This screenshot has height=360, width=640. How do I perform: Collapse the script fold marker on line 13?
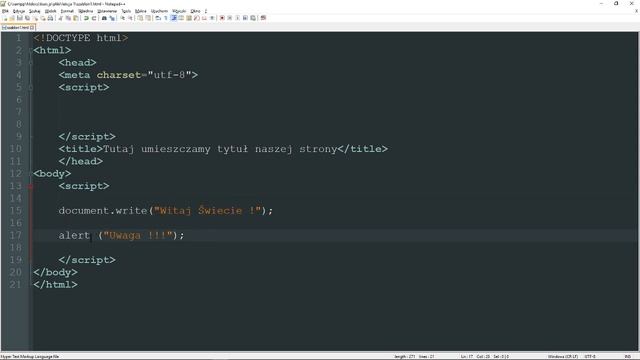pyautogui.click(x=31, y=186)
